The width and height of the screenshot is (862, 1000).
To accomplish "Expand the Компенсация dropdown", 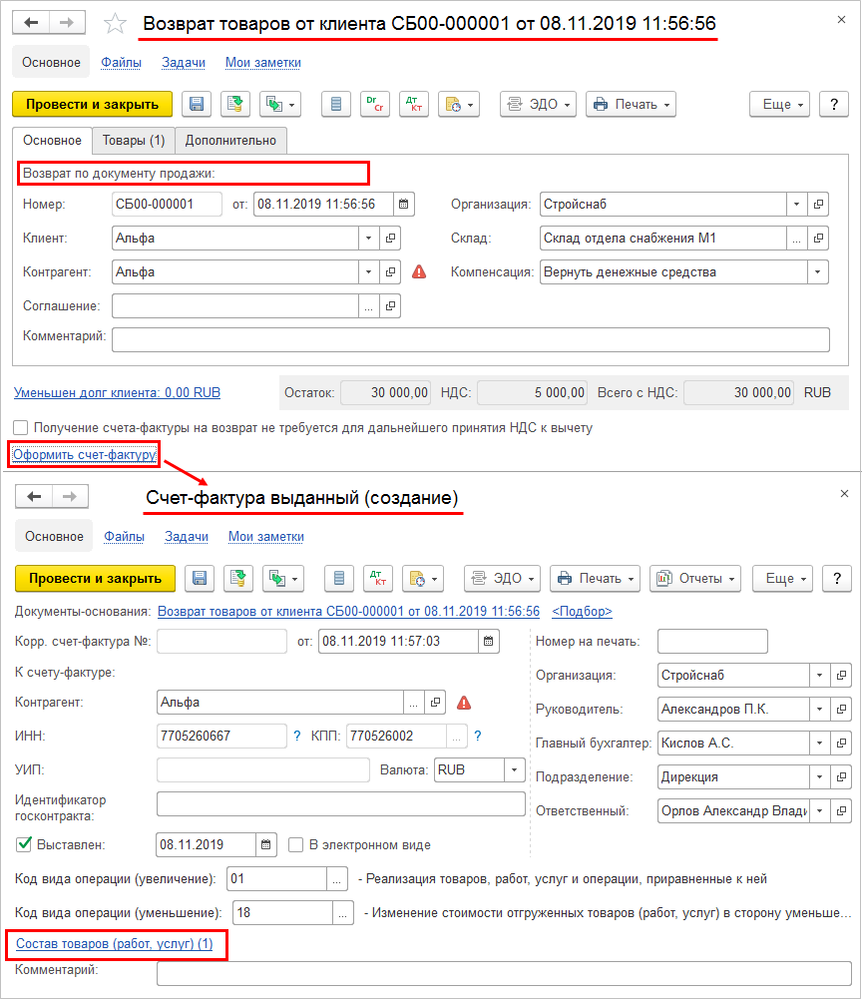I will point(818,272).
